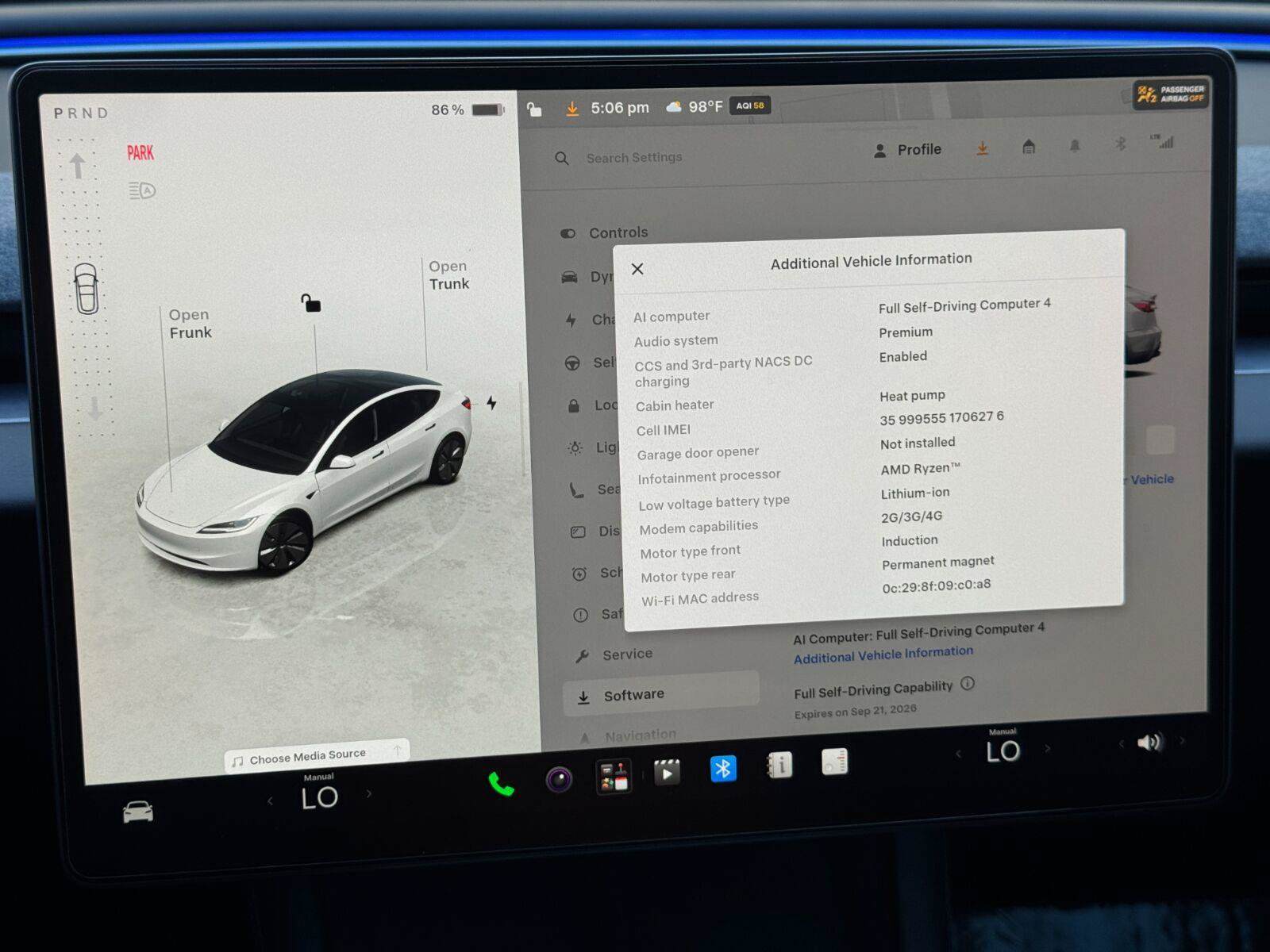Raise the driver temperature with right chevron
The image size is (1270, 952).
pos(369,793)
